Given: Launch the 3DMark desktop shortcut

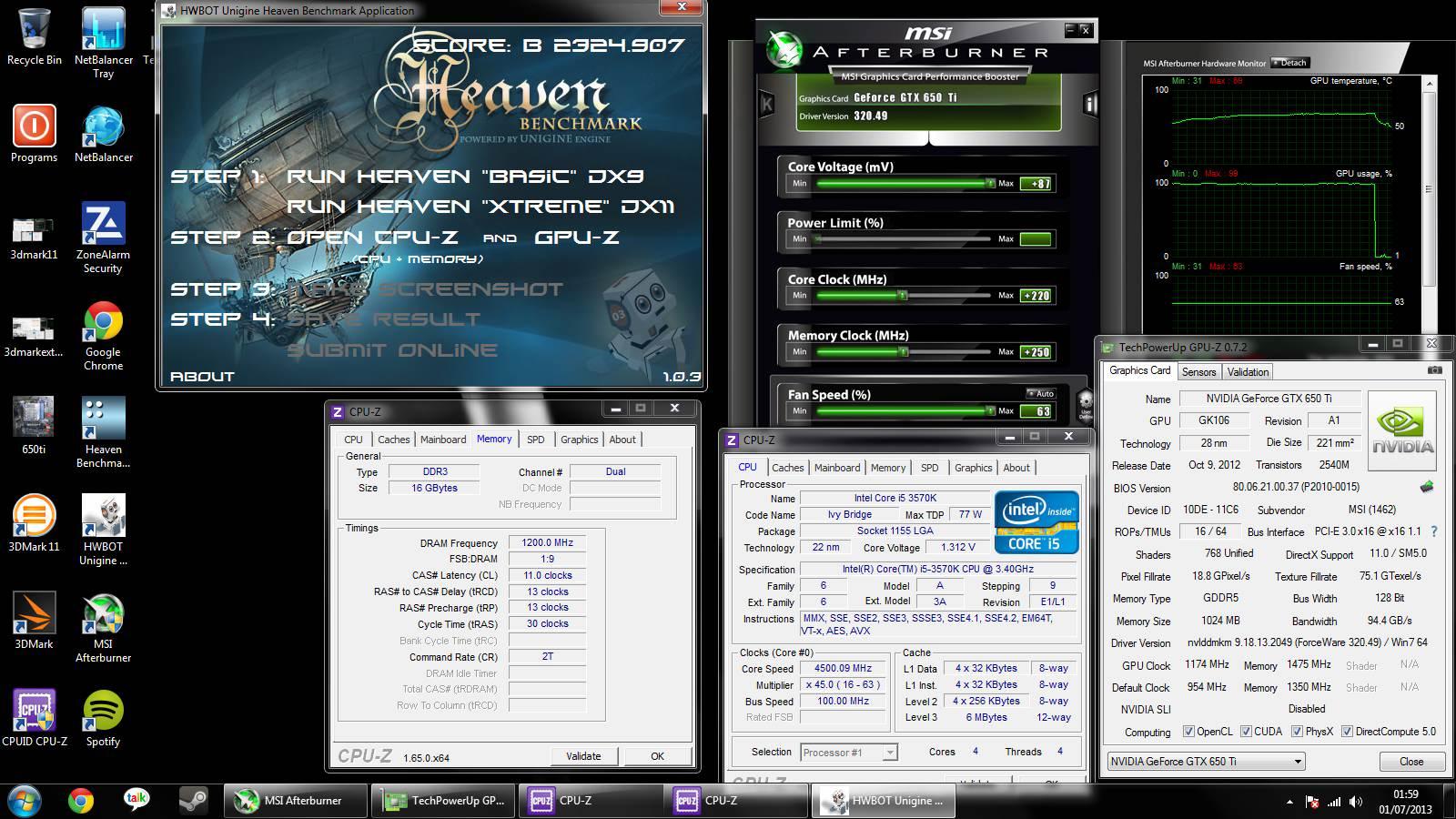Looking at the screenshot, I should pos(34,621).
